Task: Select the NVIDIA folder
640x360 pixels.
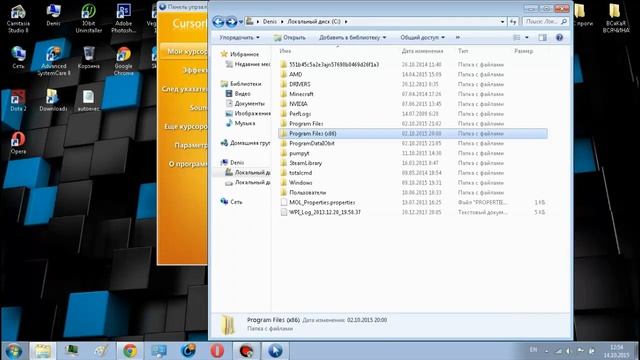Action: (413, 104)
